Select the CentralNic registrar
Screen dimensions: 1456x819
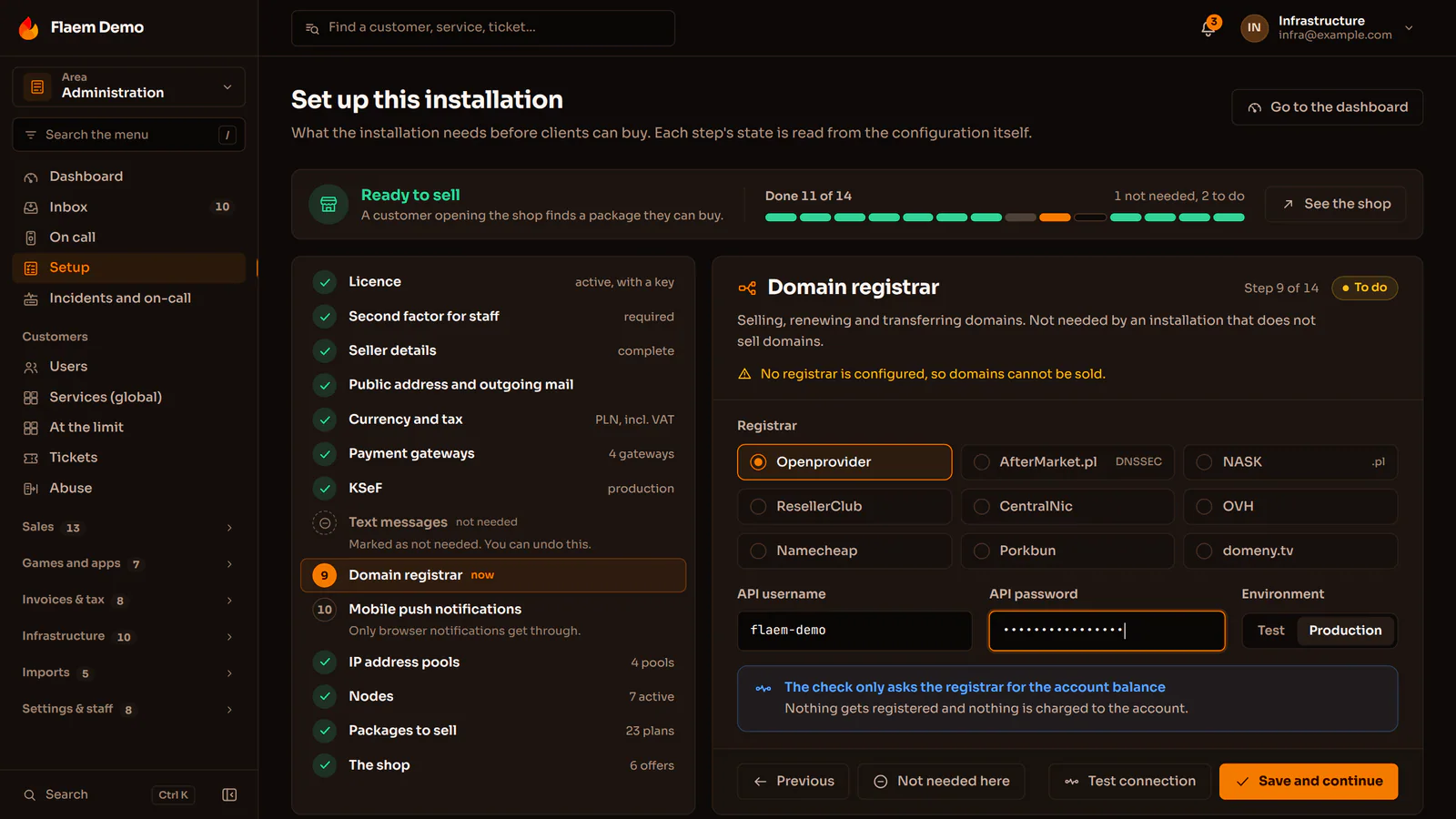[1067, 507]
